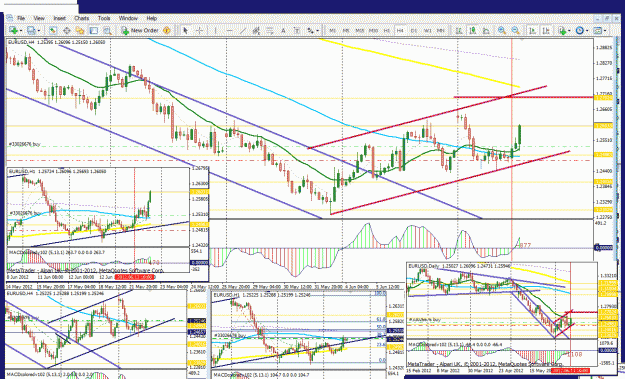Open the Indicators list icon

562,30
